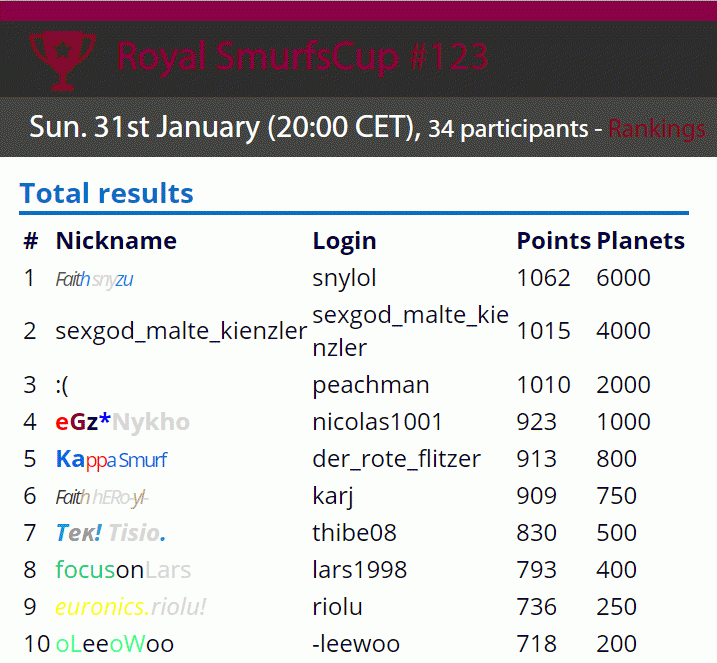Select the Tek! Tisio. nickname
The height and width of the screenshot is (663, 717).
111,533
